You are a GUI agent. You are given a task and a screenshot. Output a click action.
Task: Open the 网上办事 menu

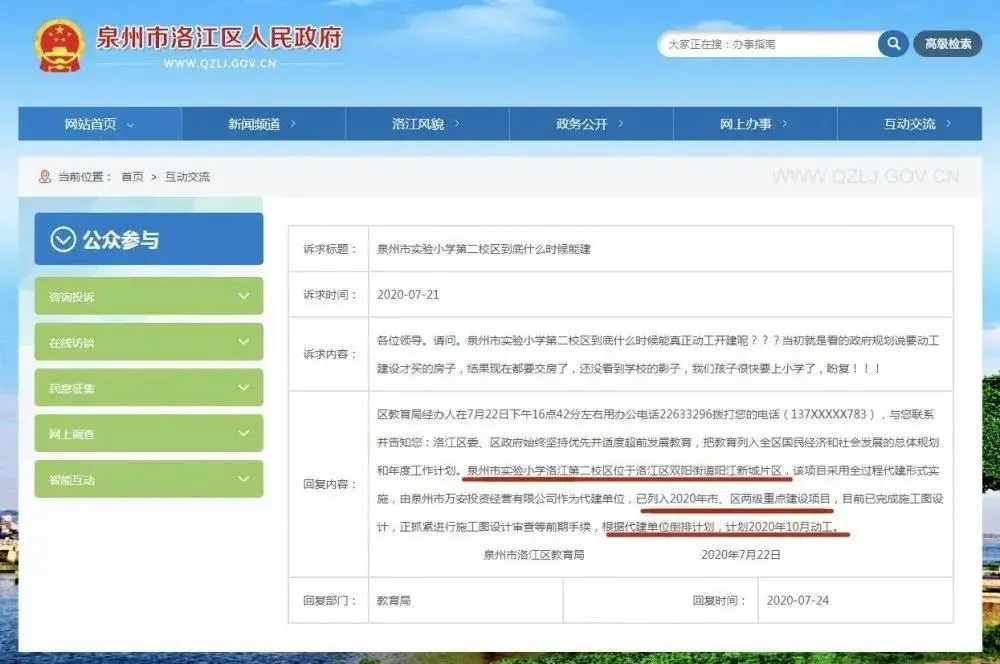pyautogui.click(x=754, y=124)
